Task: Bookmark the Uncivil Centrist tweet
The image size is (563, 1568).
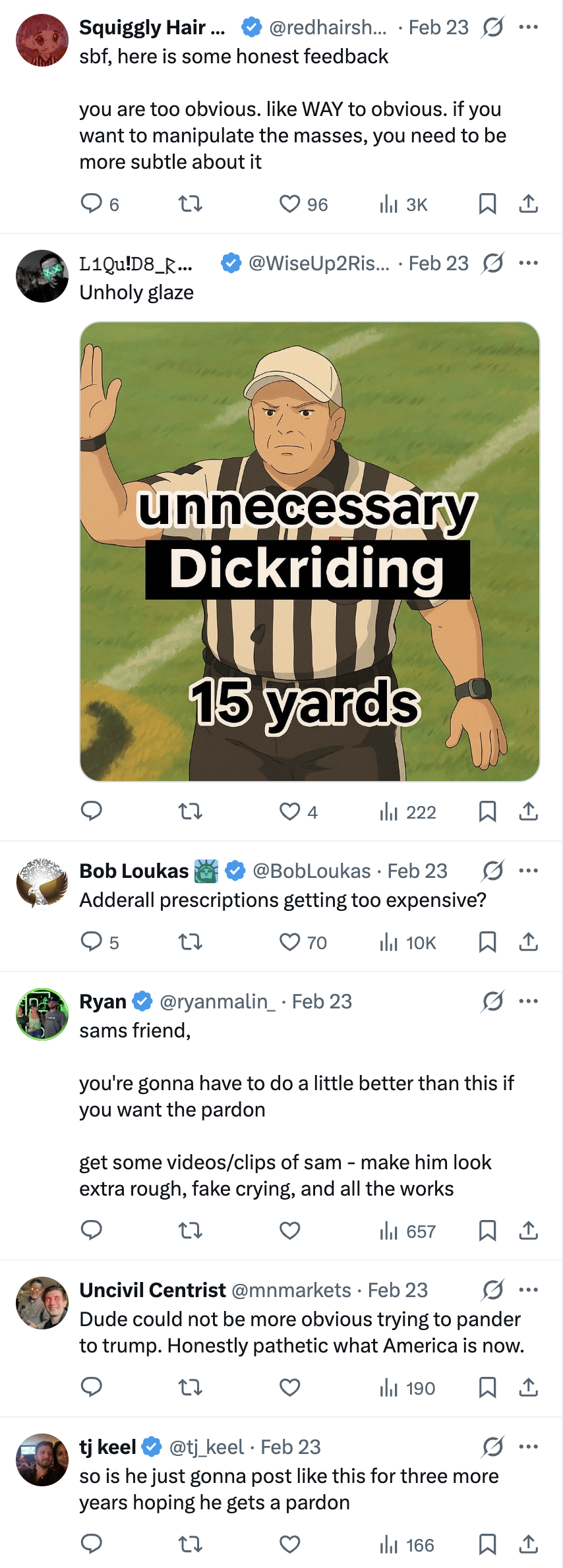Action: 487,1387
